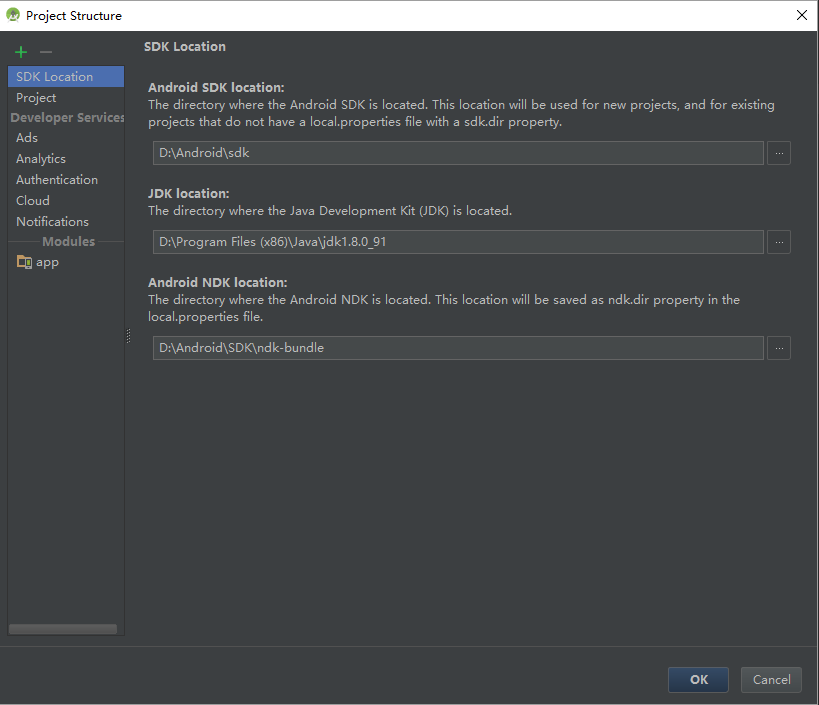The width and height of the screenshot is (819, 705).
Task: Open the Ads developer service
Action: click(27, 138)
